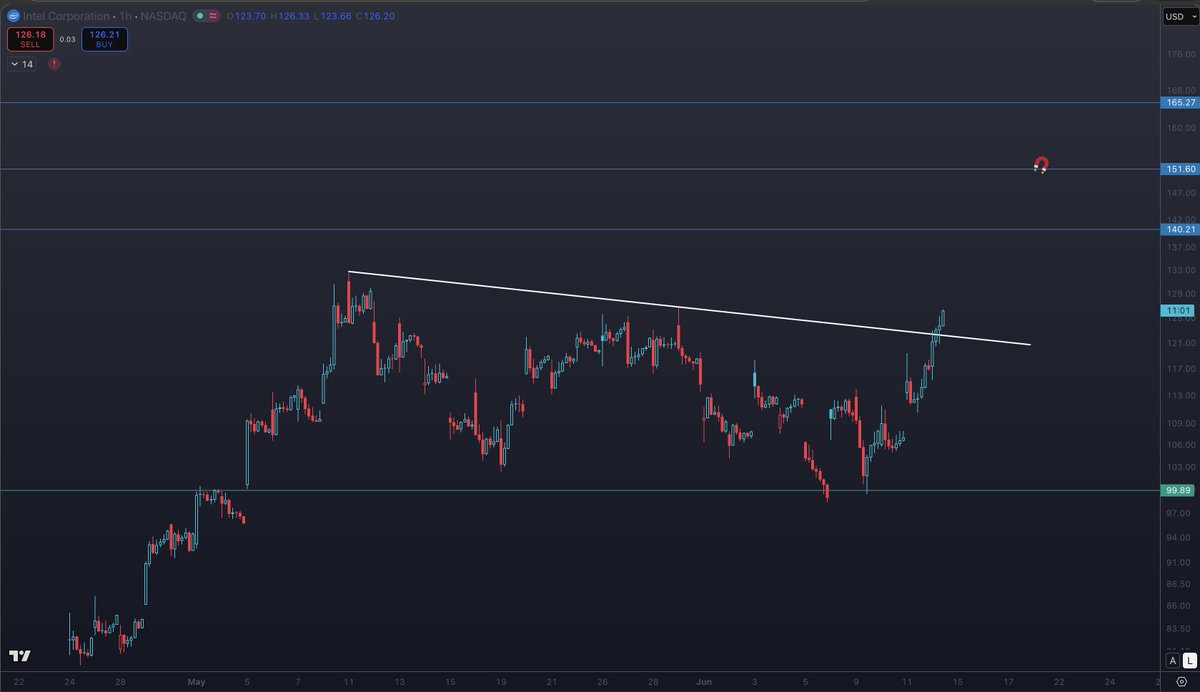Image resolution: width=1200 pixels, height=692 pixels.
Task: Click the red exclamation warning icon
Action: click(54, 64)
